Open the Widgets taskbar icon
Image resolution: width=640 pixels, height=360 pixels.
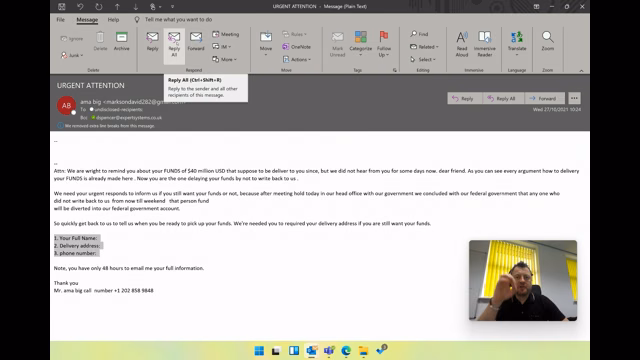click(x=294, y=351)
